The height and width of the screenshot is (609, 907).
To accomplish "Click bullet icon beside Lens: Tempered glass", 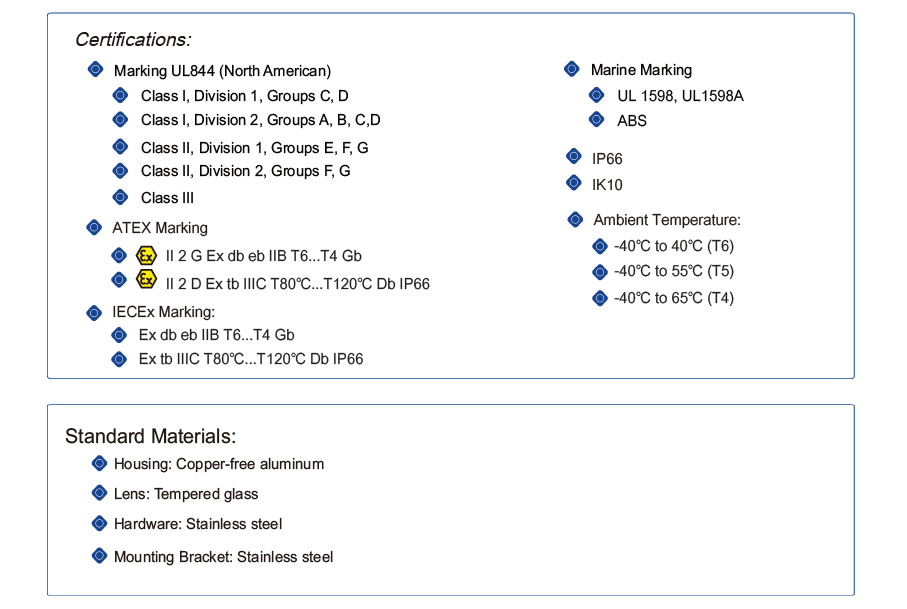I will pos(99,493).
